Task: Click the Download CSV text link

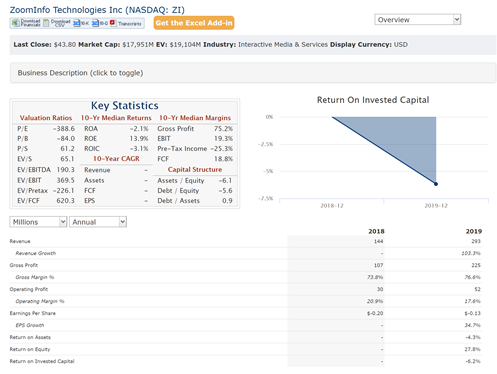Action: click(x=60, y=23)
